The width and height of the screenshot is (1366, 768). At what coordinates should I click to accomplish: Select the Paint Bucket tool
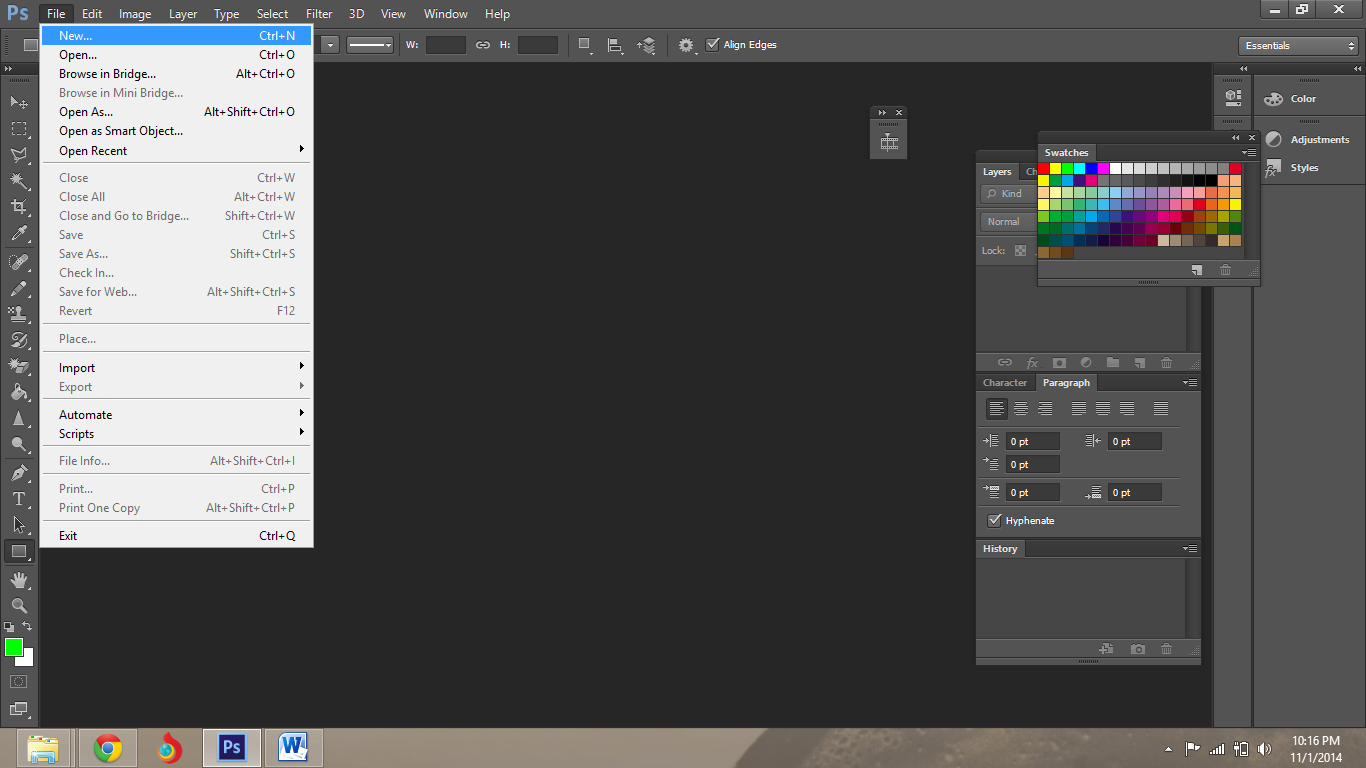(19, 392)
